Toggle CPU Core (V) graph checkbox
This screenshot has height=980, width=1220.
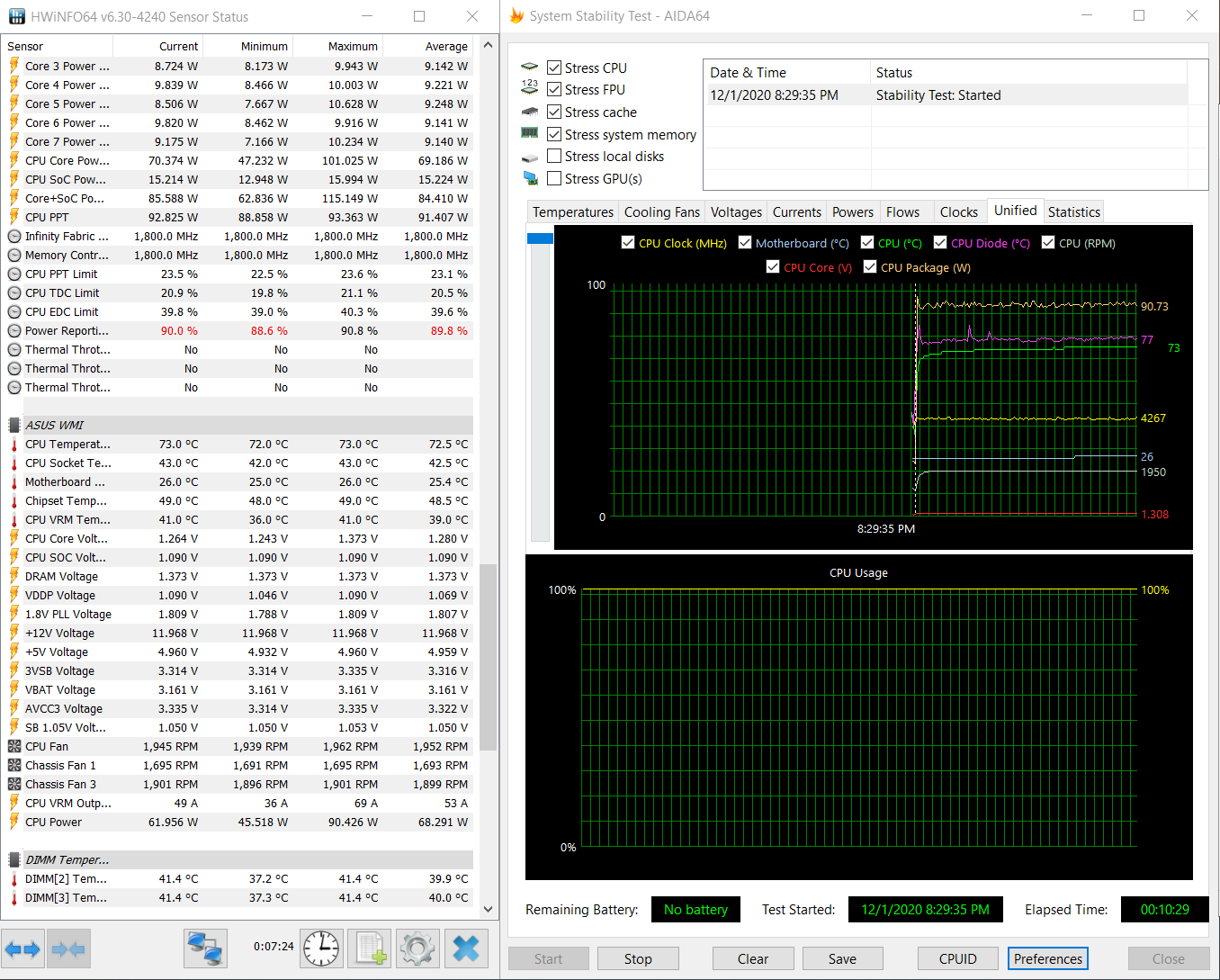pyautogui.click(x=773, y=267)
